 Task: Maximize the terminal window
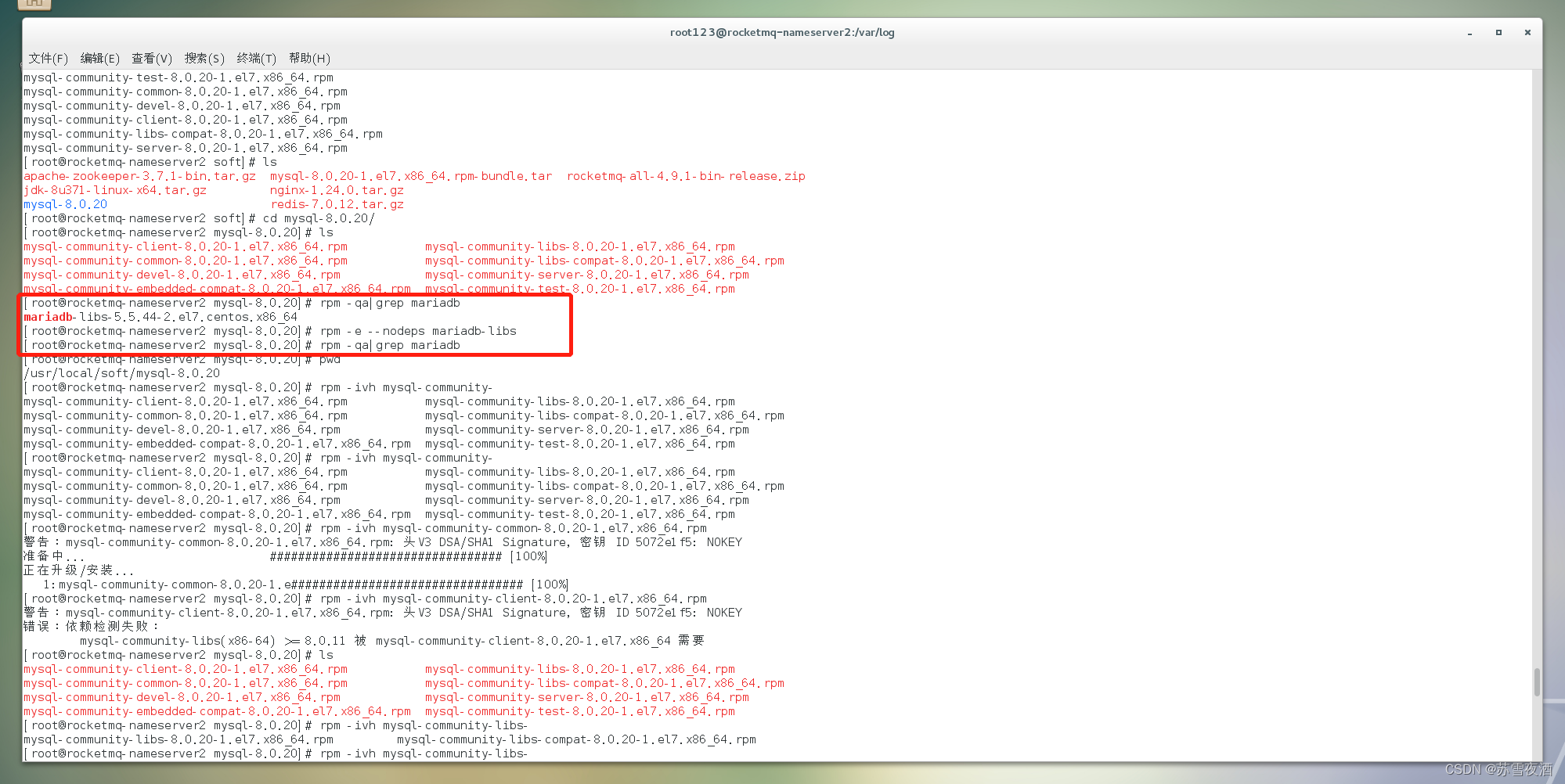1498,33
